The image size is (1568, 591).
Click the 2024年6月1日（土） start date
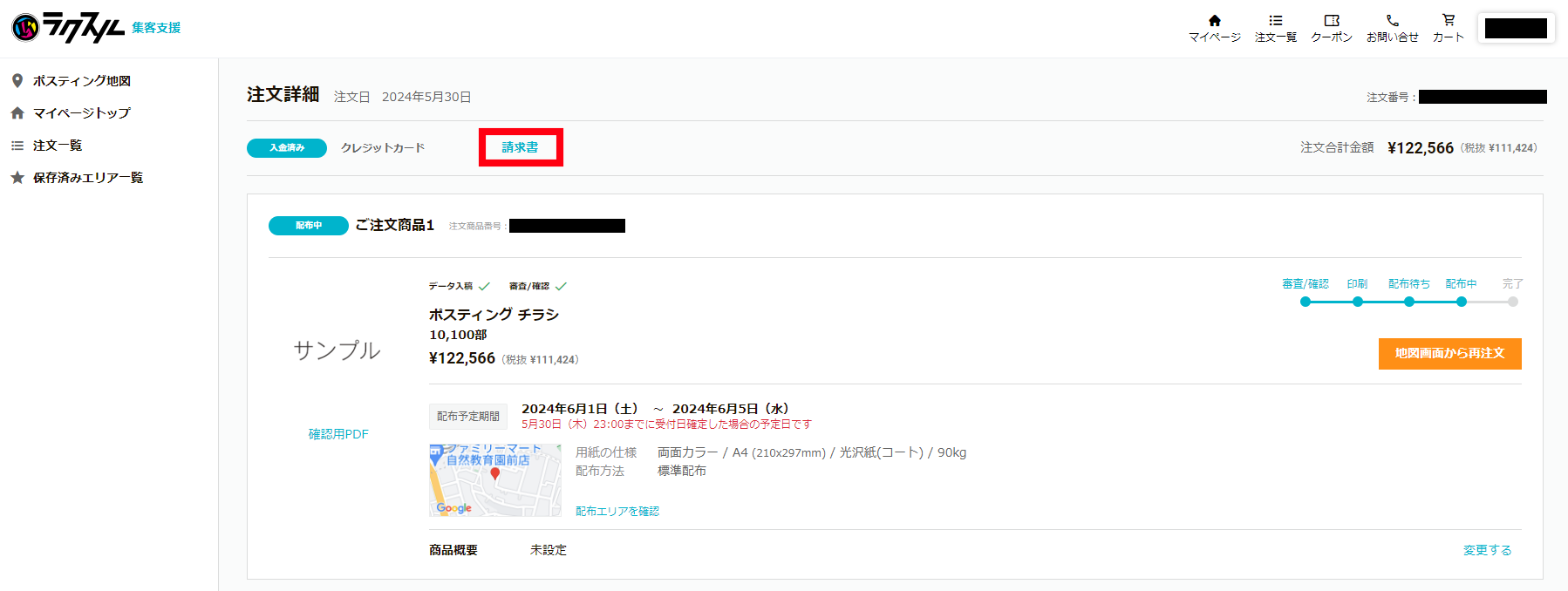[x=583, y=409]
